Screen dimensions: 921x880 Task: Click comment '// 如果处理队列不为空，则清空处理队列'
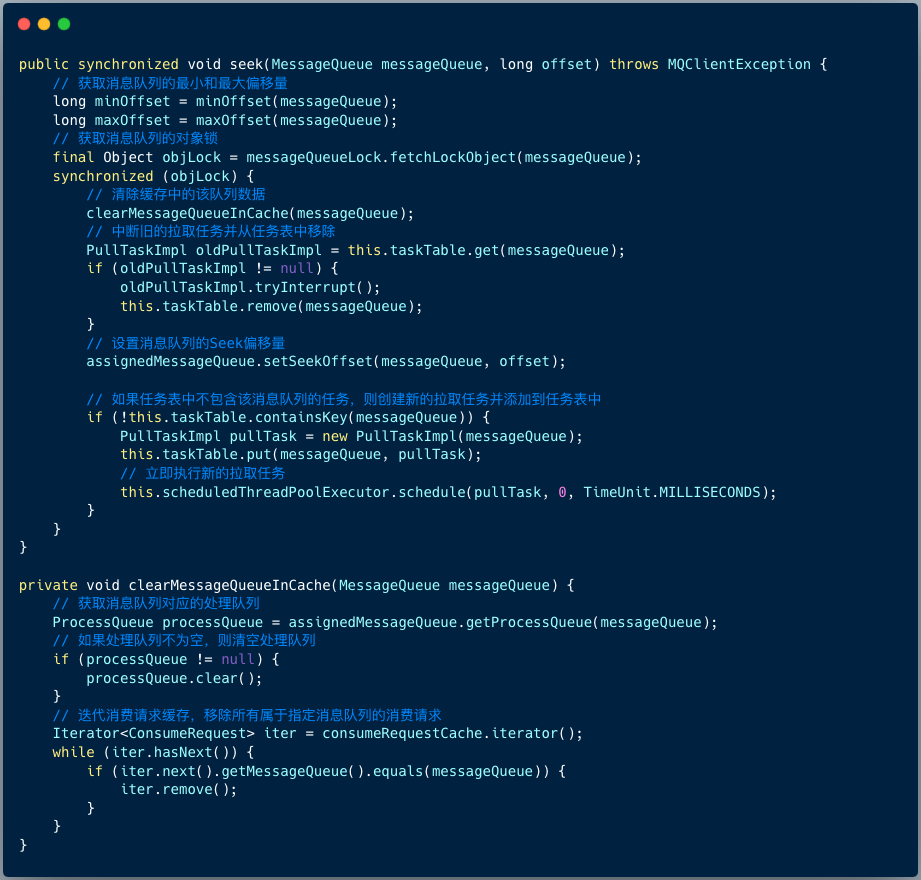[x=184, y=641]
